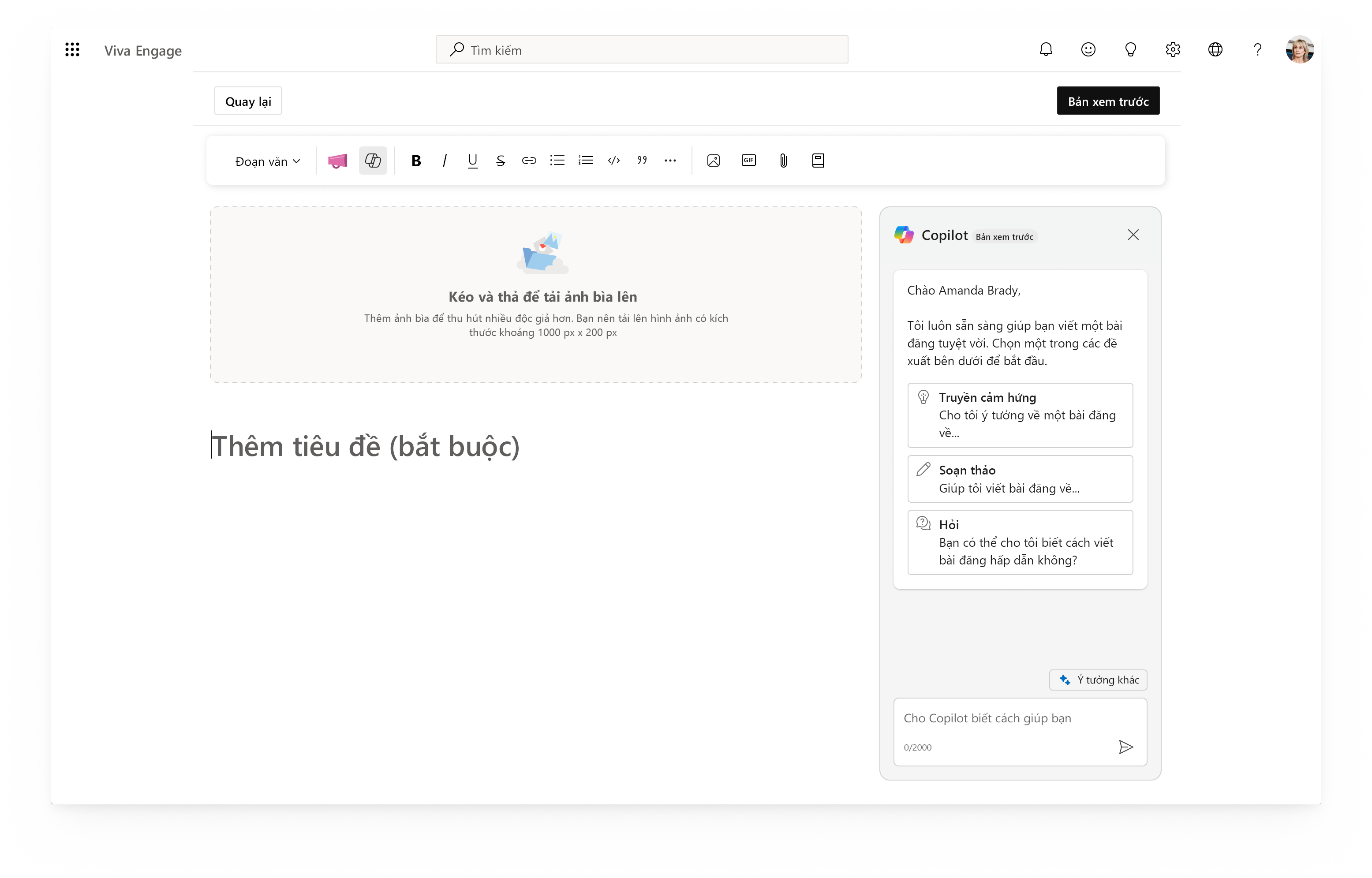The width and height of the screenshot is (1372, 878).
Task: Open notifications bell
Action: [1046, 49]
